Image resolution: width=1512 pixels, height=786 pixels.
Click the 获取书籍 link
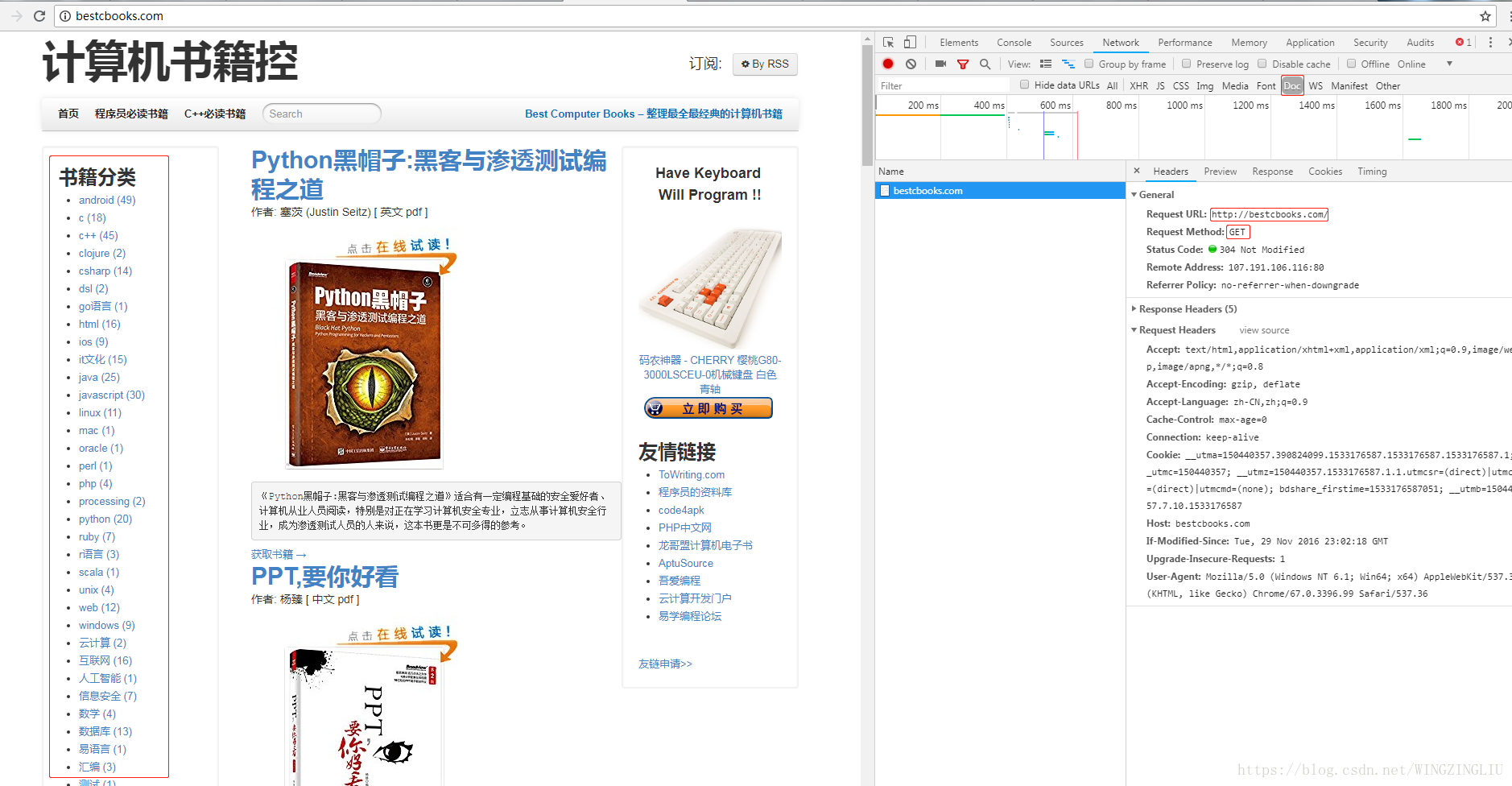tap(279, 554)
